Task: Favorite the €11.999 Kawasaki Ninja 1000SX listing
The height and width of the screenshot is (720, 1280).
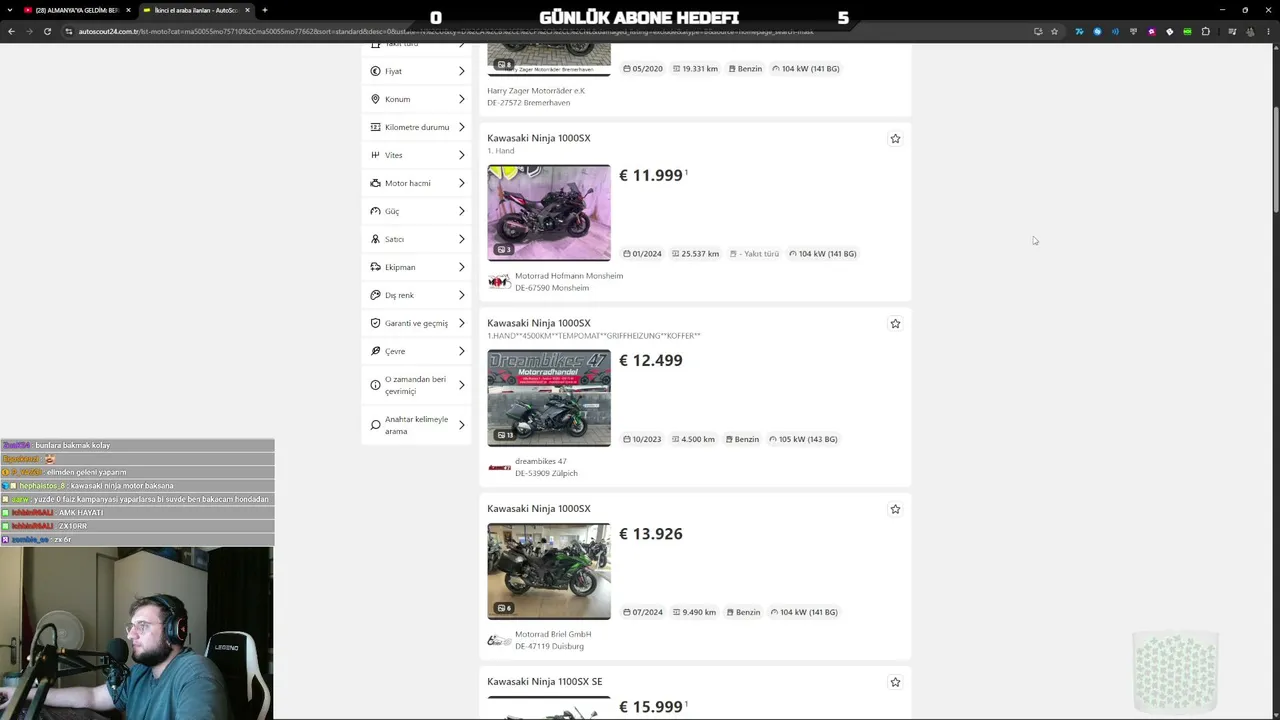Action: tap(895, 139)
